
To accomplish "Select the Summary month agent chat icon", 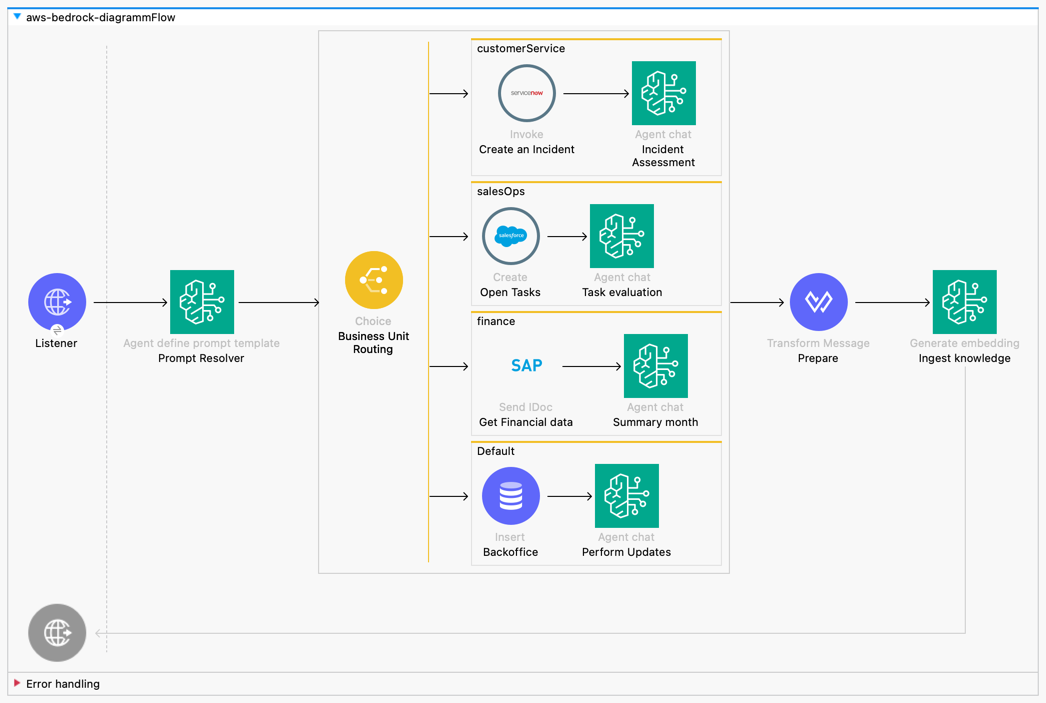I will [656, 366].
